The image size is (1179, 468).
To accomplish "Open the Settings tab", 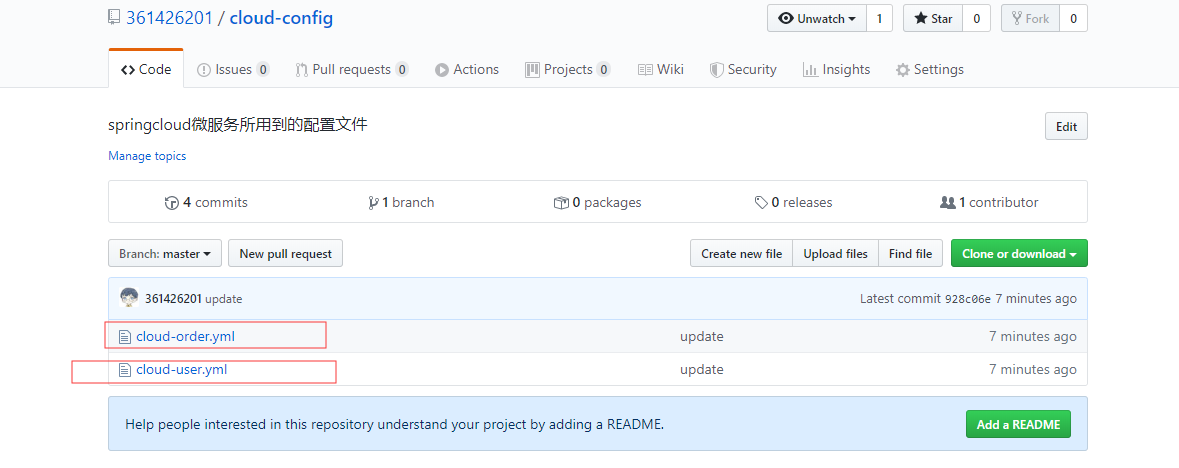I will click(x=929, y=69).
